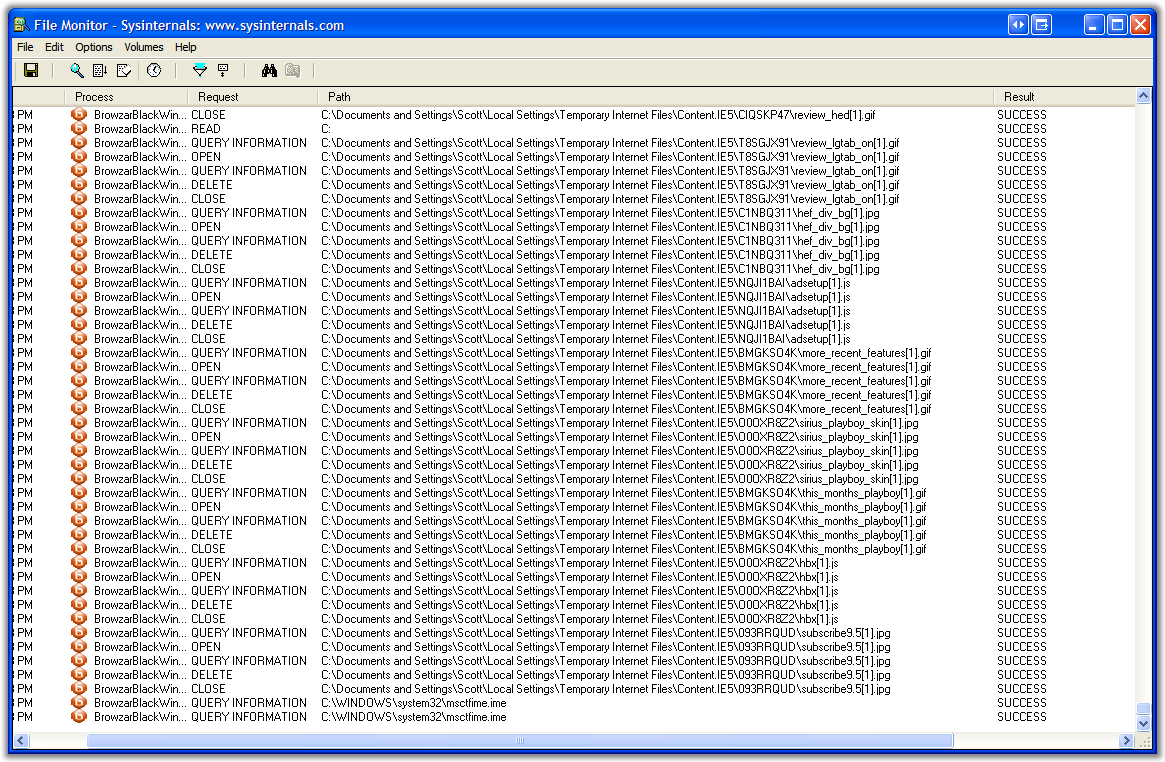This screenshot has height=762, width=1165.
Task: Click the grayed-out jump toolbar icon
Action: pyautogui.click(x=293, y=71)
